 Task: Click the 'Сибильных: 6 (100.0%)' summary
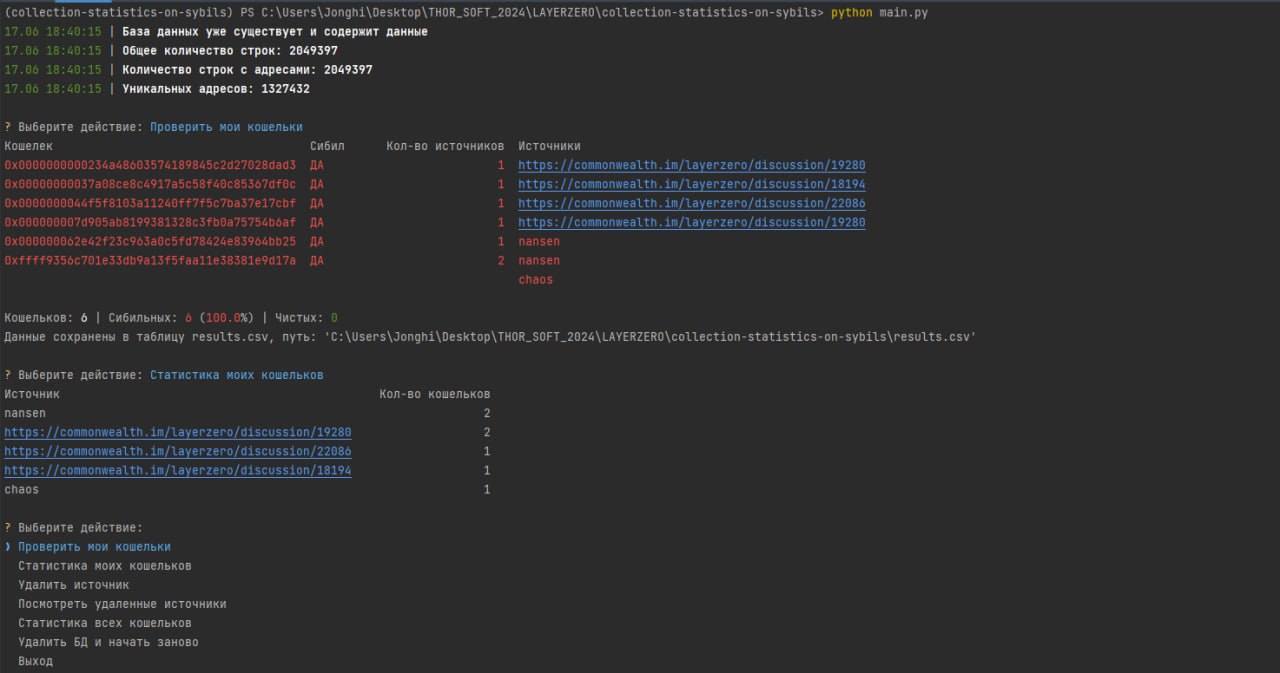181,318
